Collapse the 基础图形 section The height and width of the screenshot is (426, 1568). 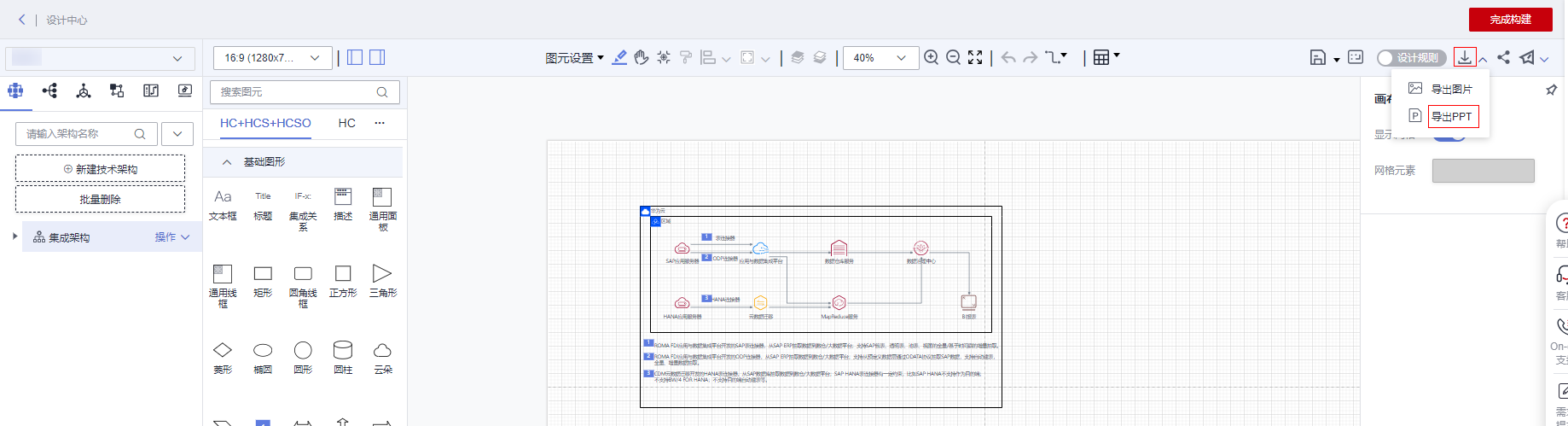pos(227,161)
